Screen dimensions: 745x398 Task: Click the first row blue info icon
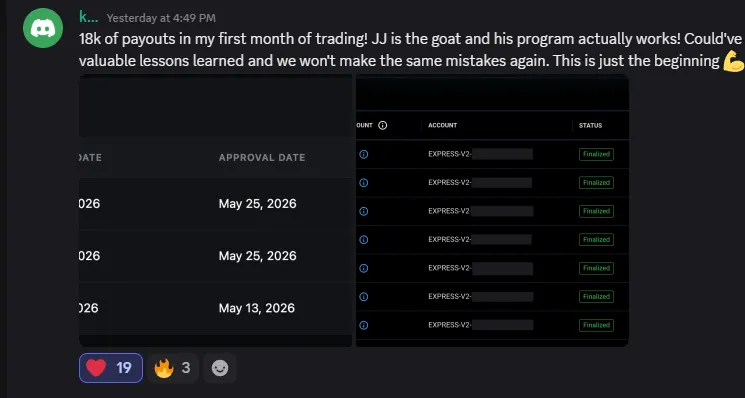click(x=363, y=154)
